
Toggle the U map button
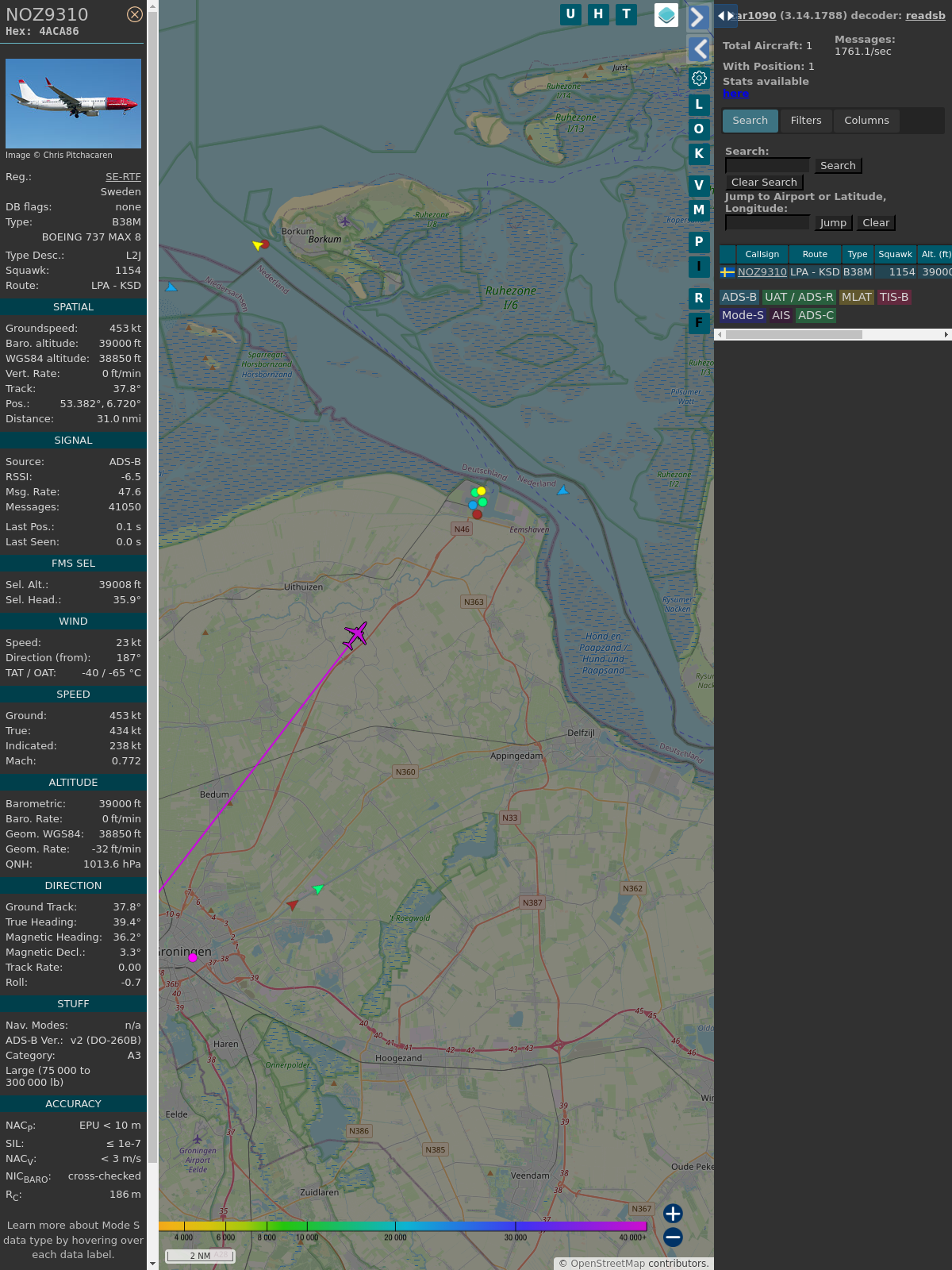click(x=570, y=14)
